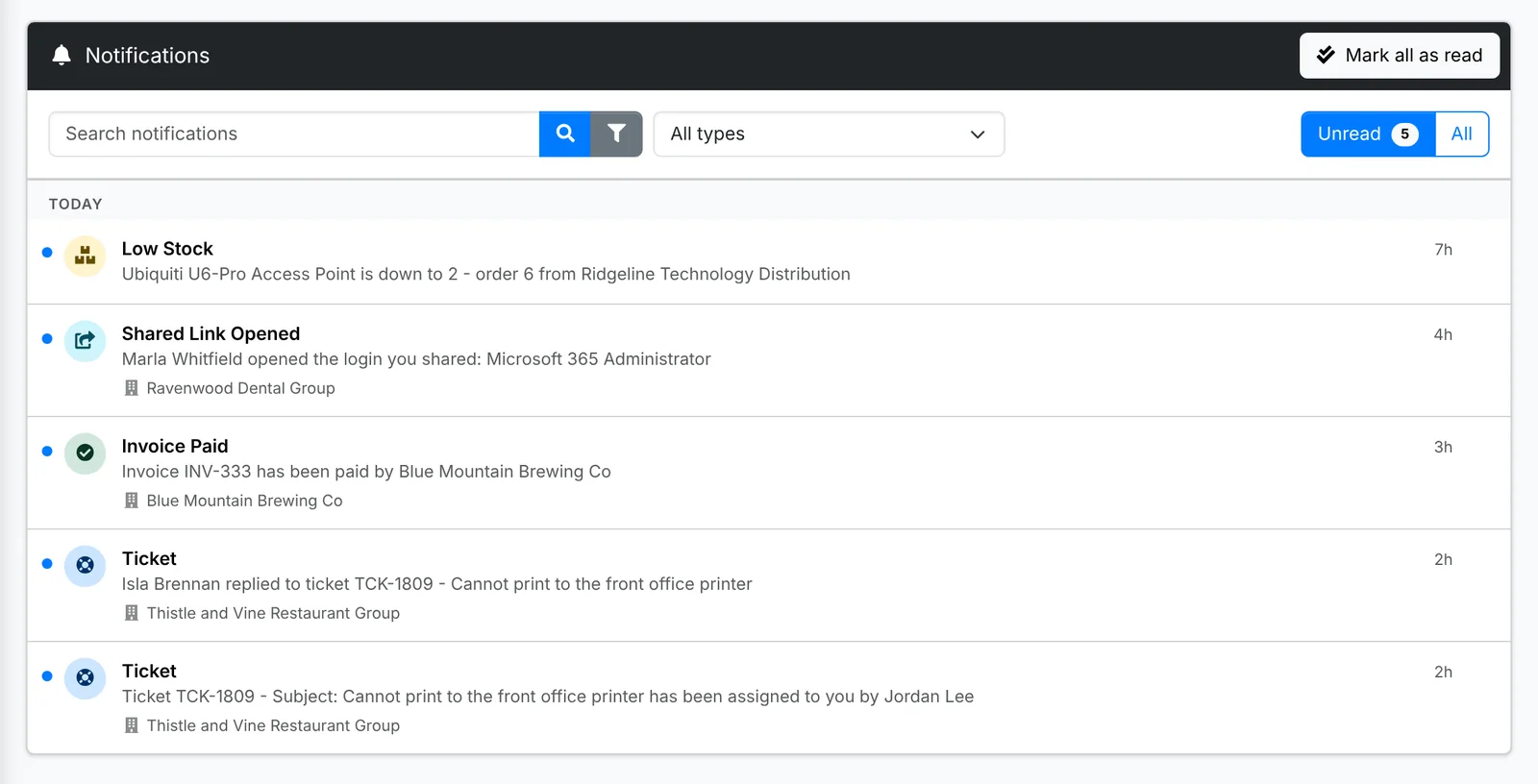The image size is (1538, 784).
Task: Open Ticket TCK-1809 assigned by Jordan Lee message
Action: [548, 696]
